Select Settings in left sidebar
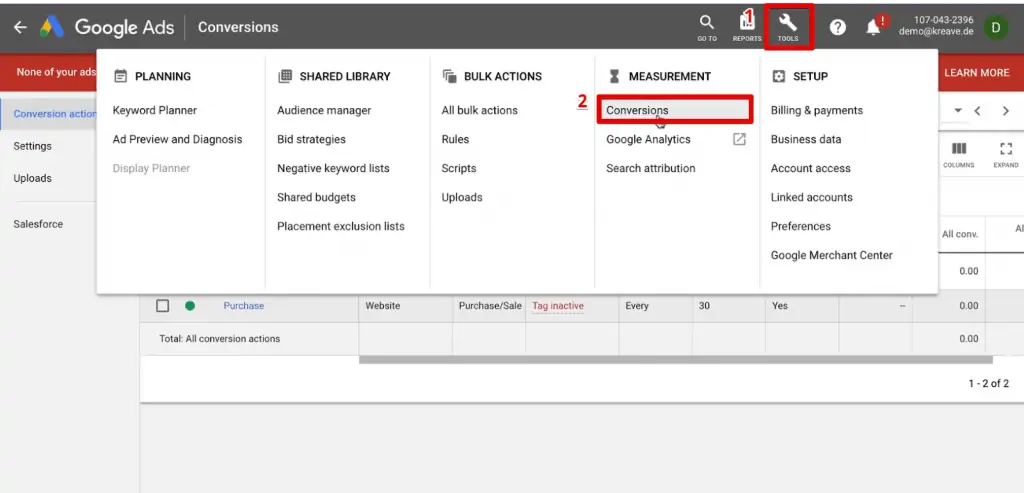 coord(33,146)
